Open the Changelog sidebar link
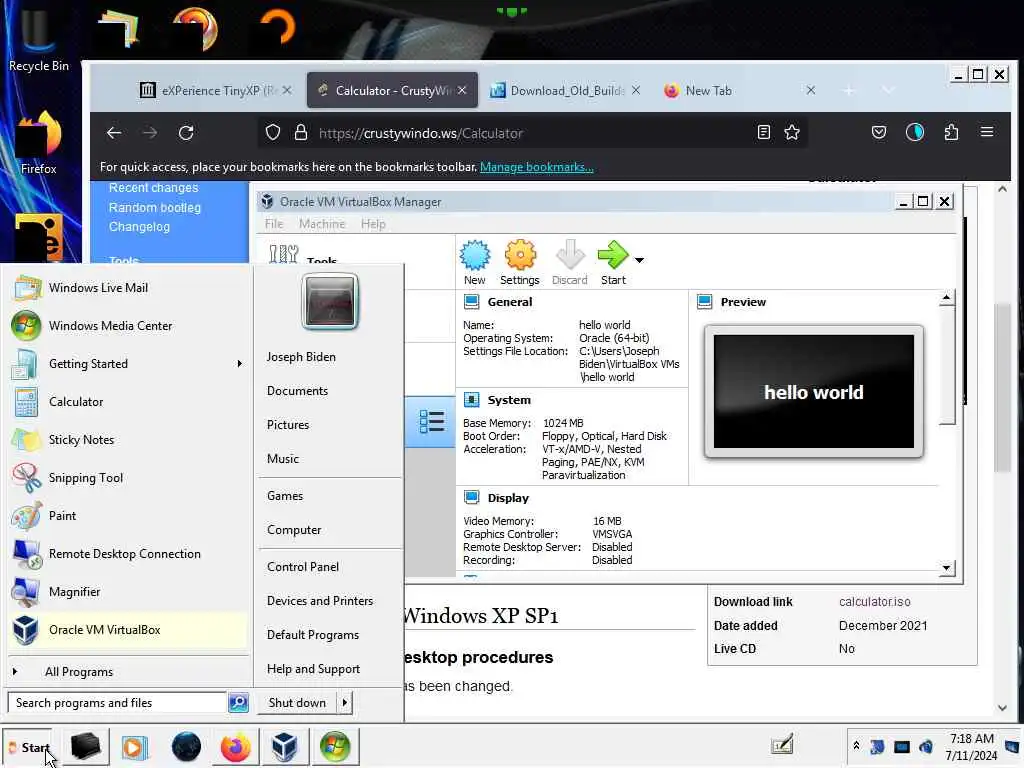1024x768 pixels. 139,227
